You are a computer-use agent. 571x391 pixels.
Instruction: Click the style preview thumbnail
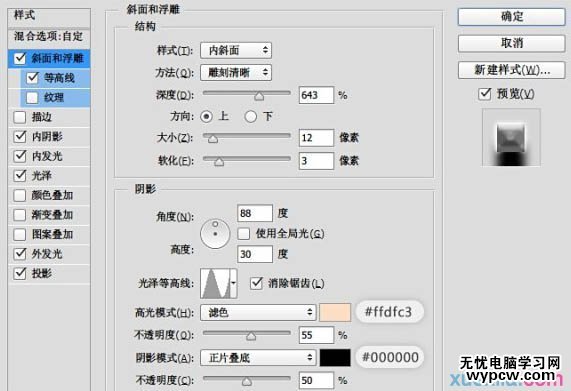511,138
